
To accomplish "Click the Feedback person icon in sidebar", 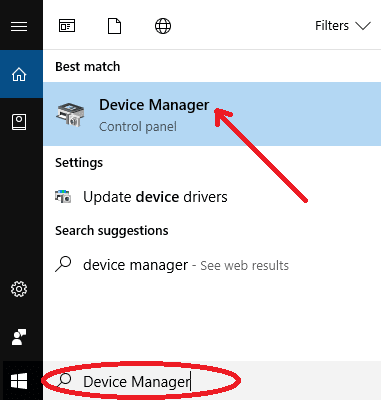I will click(19, 337).
